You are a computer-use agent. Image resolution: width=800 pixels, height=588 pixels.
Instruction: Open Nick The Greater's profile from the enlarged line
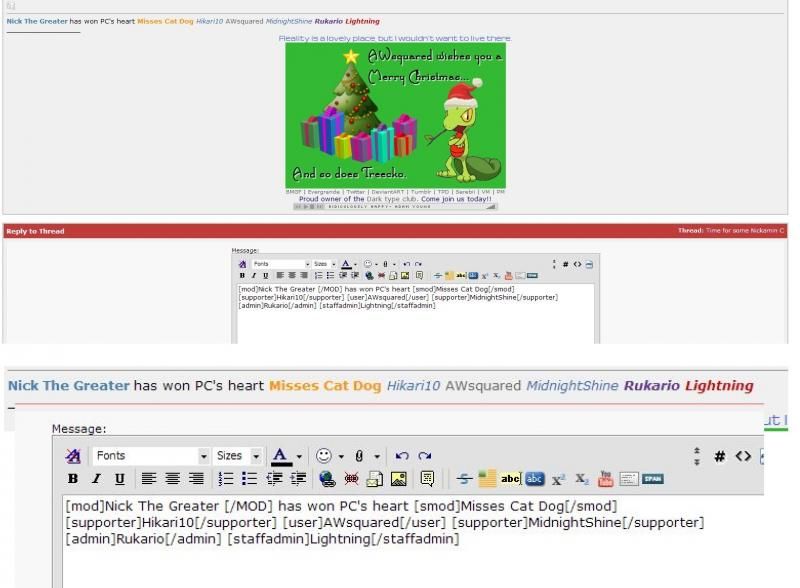[x=69, y=386]
